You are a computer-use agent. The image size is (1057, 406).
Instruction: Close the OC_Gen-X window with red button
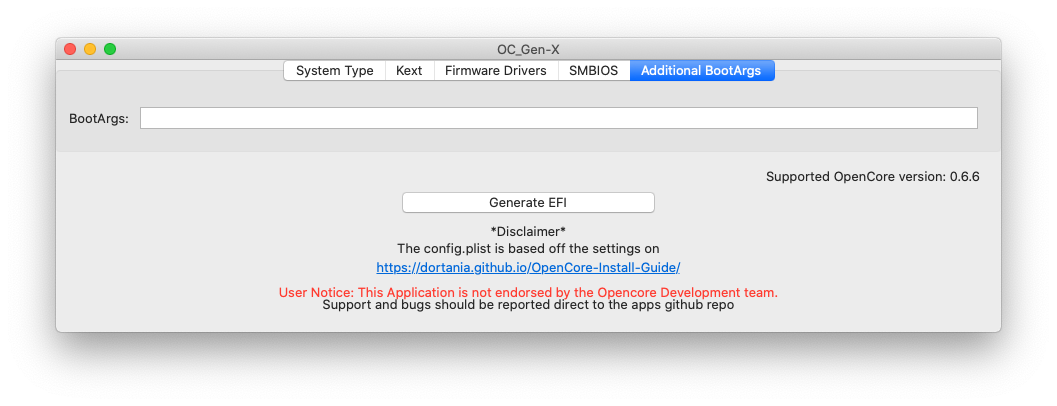coord(70,49)
